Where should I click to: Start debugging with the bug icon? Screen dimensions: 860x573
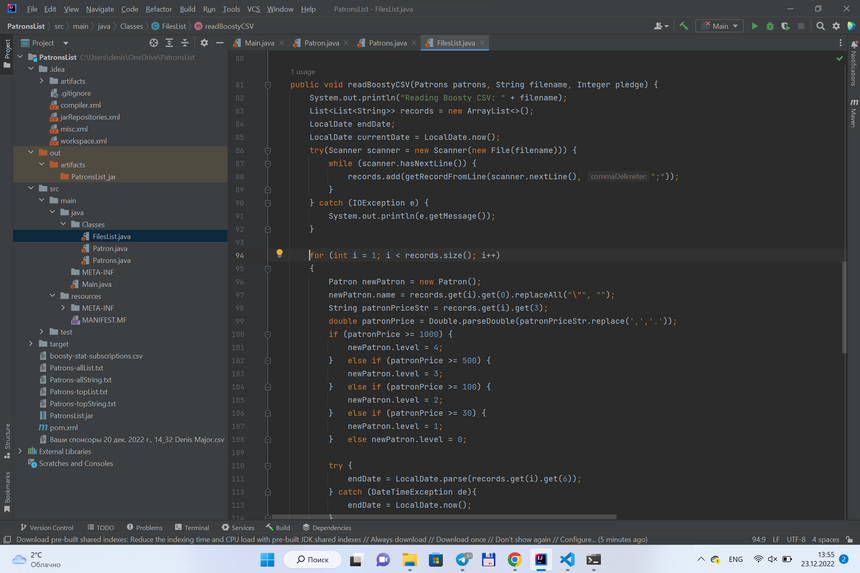pyautogui.click(x=770, y=26)
